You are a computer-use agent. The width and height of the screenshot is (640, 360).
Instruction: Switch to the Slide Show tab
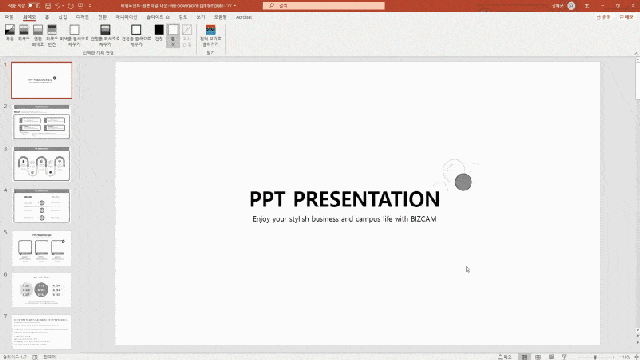coord(158,17)
